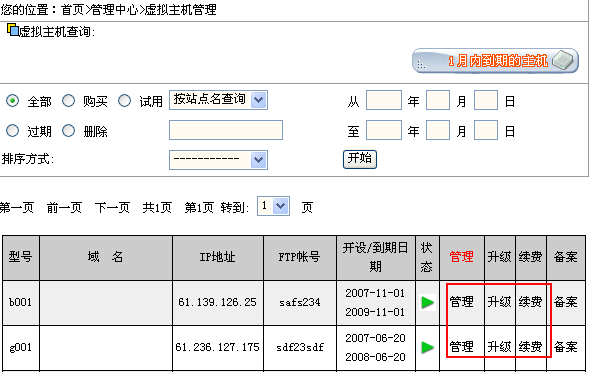Open the 排序方式 dropdown
Screen dimensions: 589x372
pyautogui.click(x=218, y=160)
